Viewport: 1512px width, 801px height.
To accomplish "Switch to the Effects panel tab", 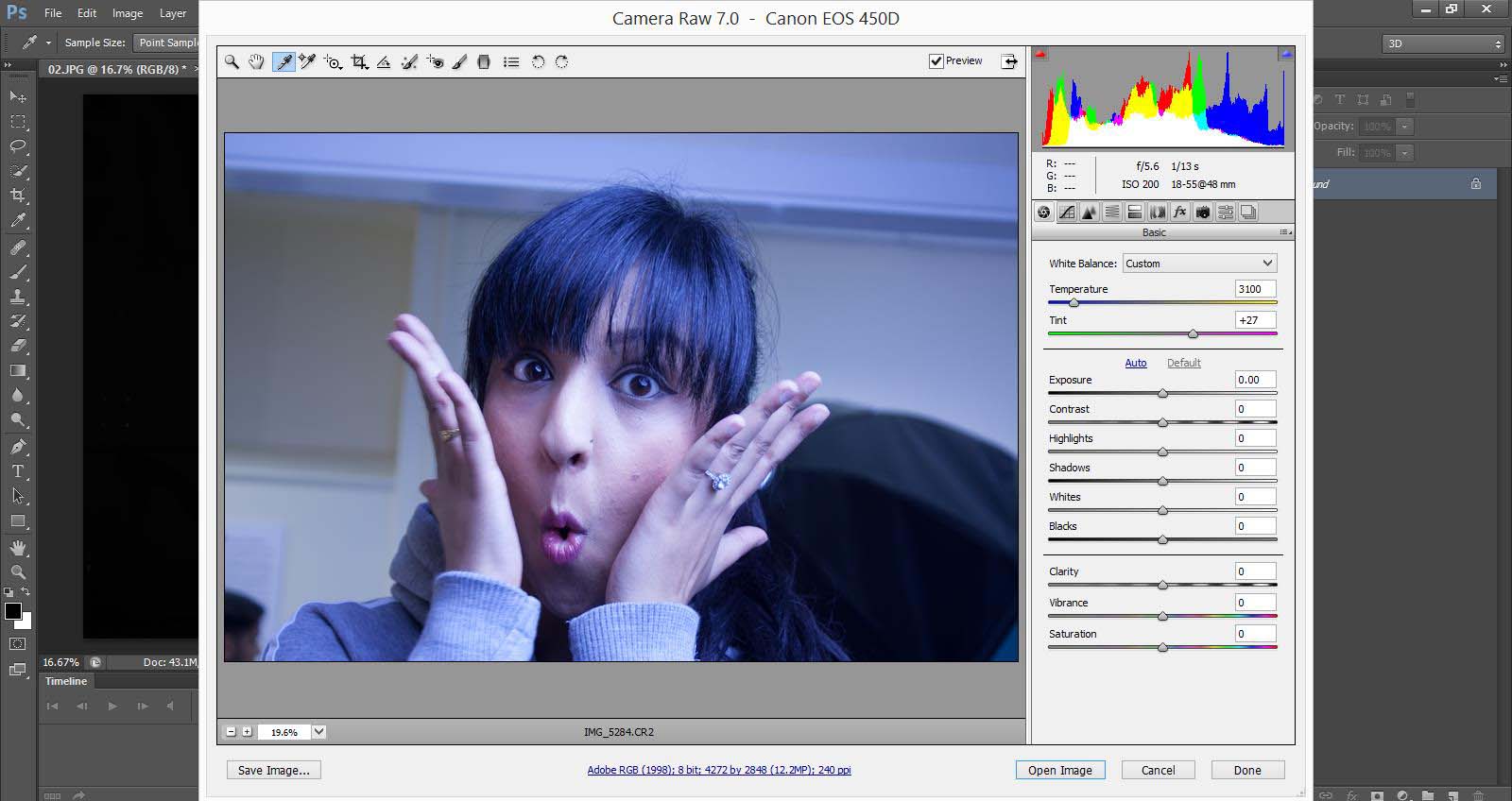I will pos(1180,213).
